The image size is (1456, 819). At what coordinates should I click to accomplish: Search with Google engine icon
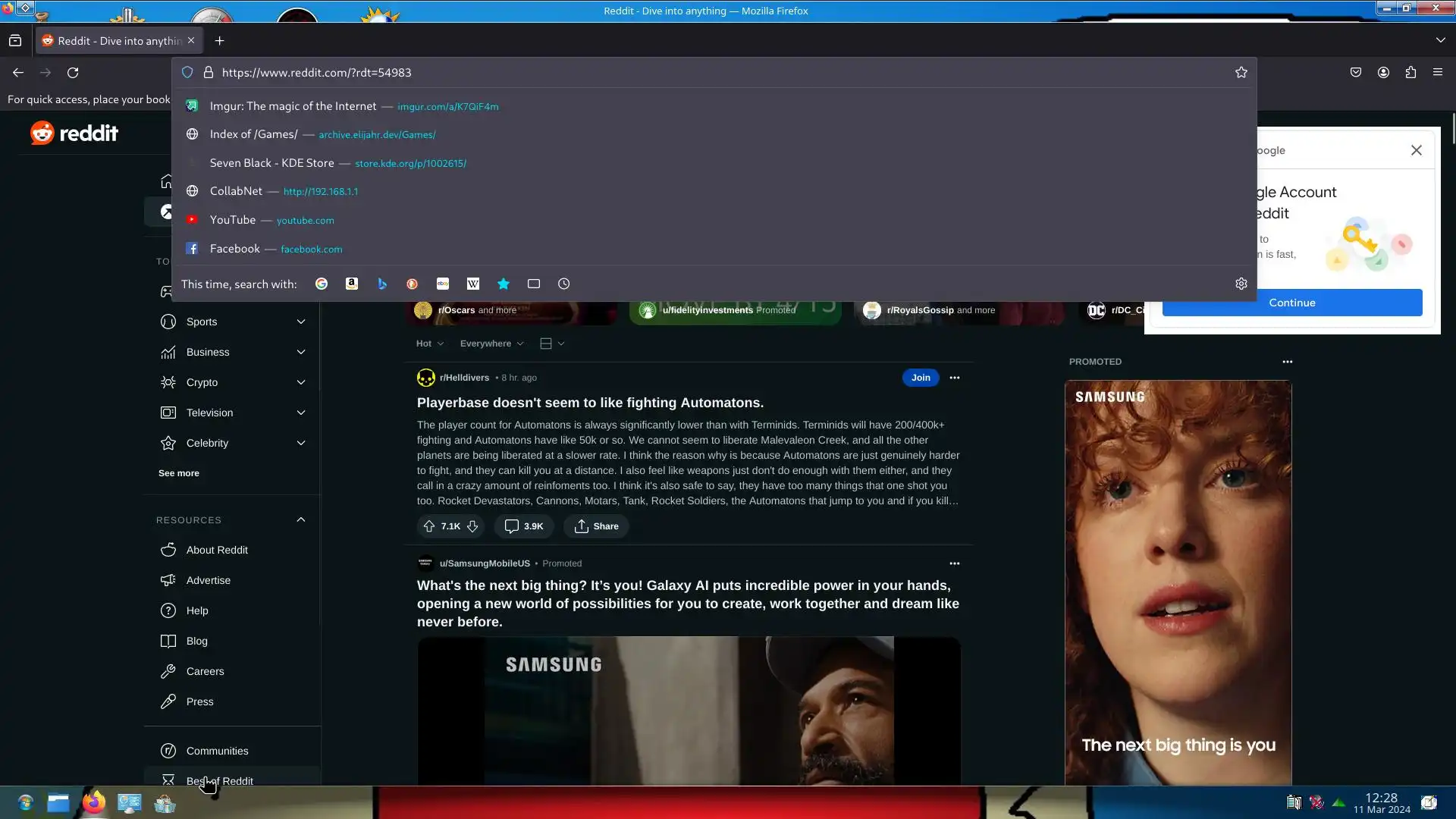(322, 284)
